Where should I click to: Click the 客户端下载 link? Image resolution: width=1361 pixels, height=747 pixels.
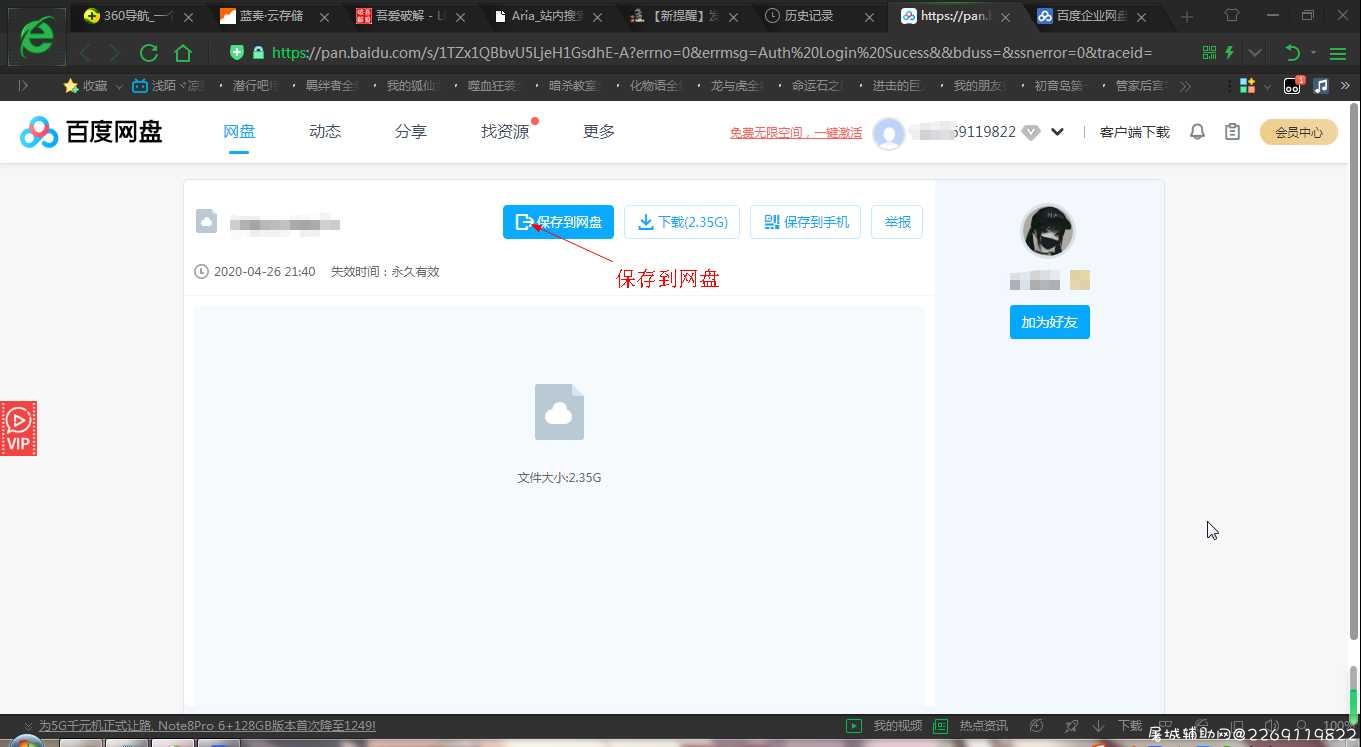point(1134,132)
